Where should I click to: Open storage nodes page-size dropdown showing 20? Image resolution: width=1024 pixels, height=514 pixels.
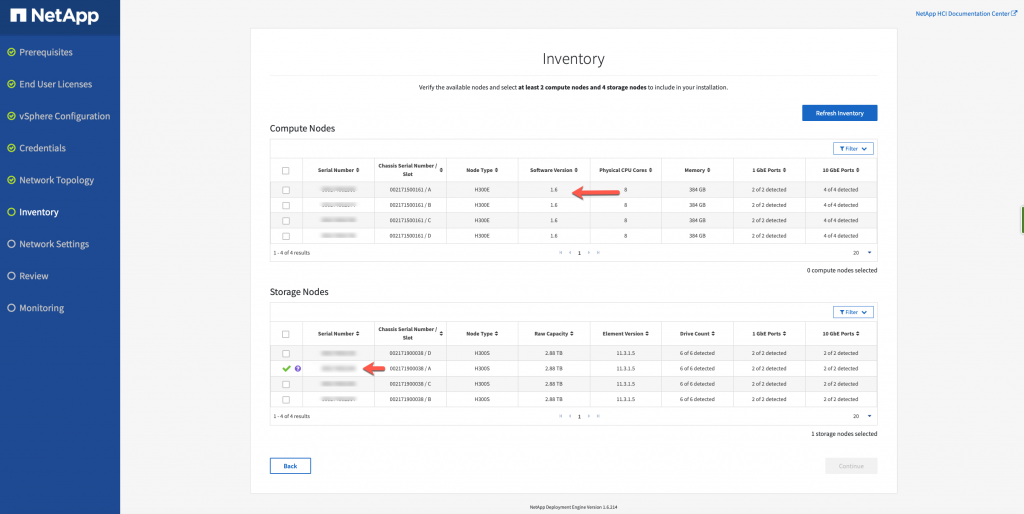(x=862, y=416)
